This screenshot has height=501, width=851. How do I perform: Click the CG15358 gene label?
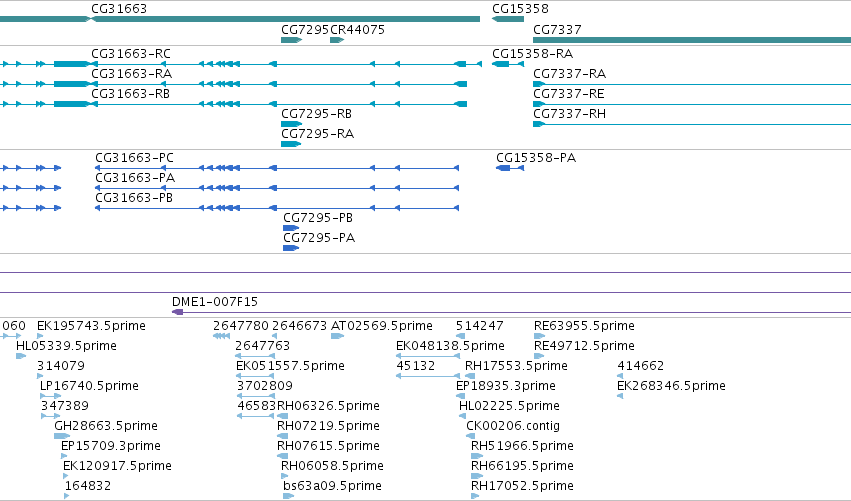point(520,9)
